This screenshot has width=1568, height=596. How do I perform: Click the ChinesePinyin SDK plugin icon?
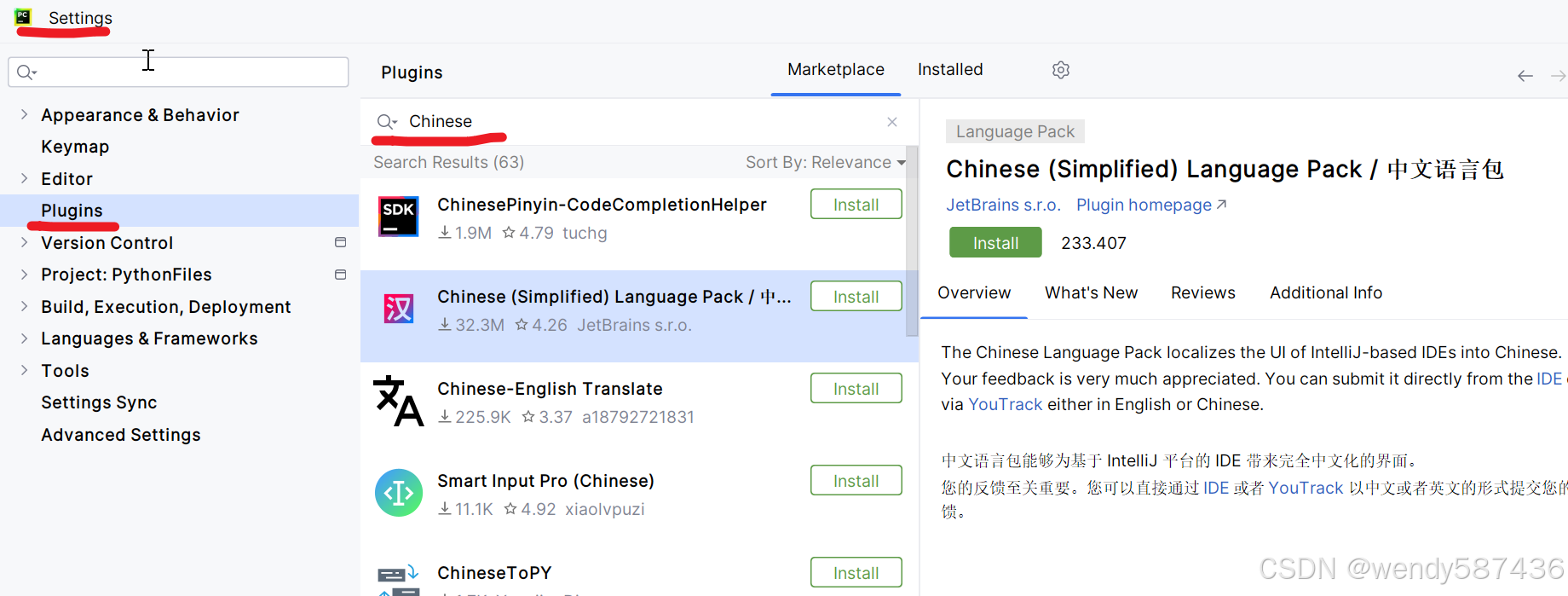(399, 217)
